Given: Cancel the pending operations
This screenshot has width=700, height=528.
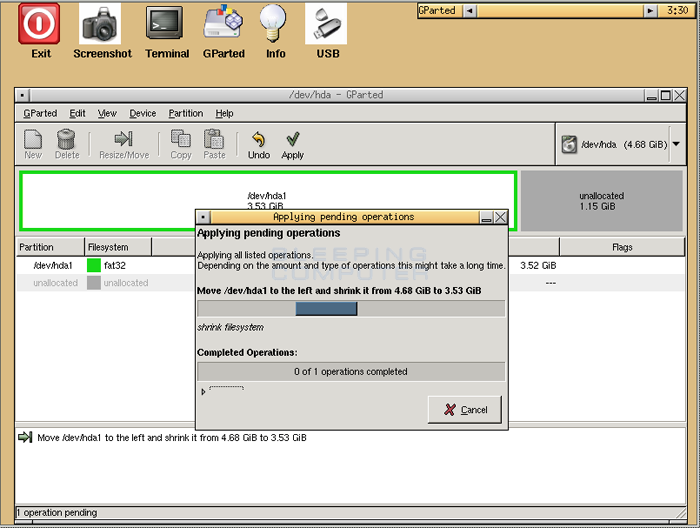Looking at the screenshot, I should tap(465, 409).
